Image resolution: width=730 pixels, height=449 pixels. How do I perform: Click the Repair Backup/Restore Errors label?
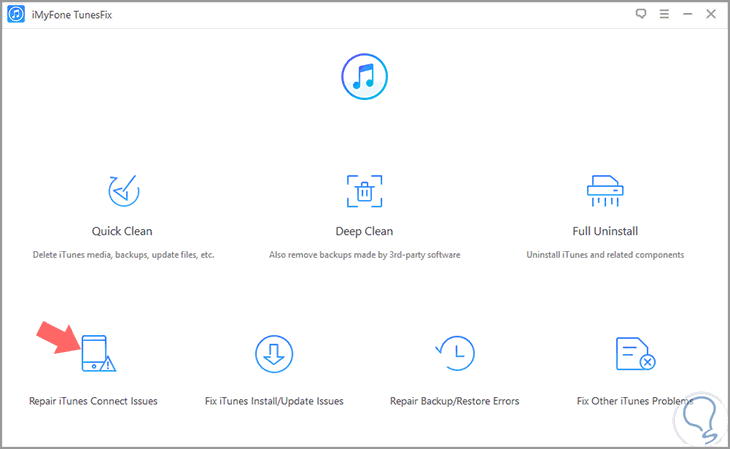[454, 401]
